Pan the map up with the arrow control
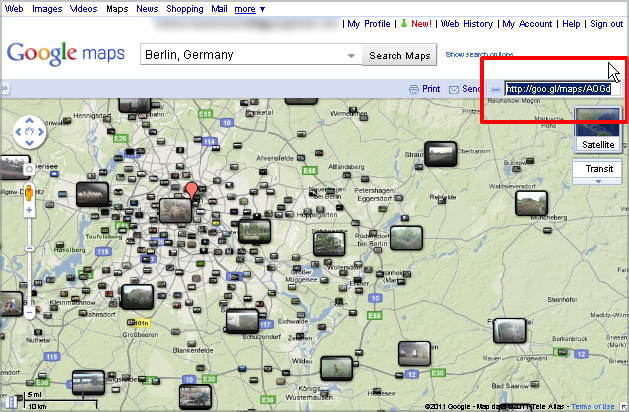 coord(29,120)
